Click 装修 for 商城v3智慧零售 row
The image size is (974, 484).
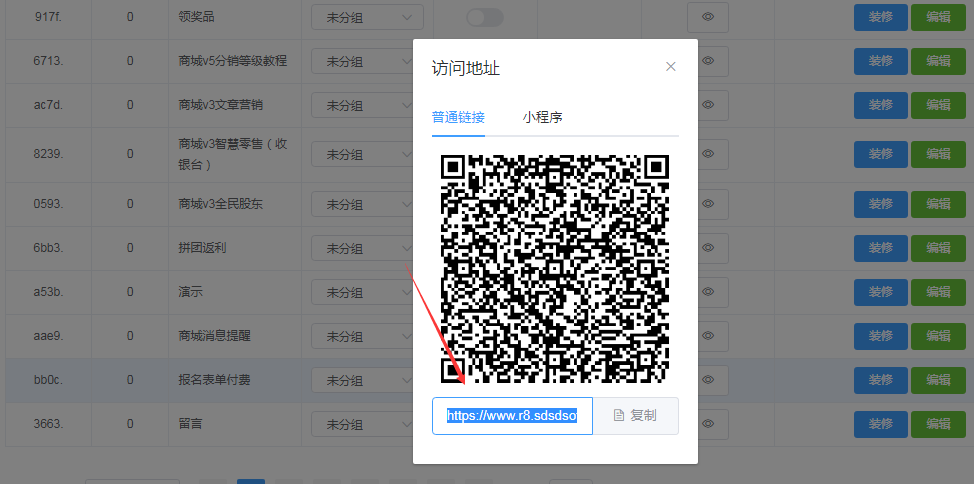pos(880,154)
